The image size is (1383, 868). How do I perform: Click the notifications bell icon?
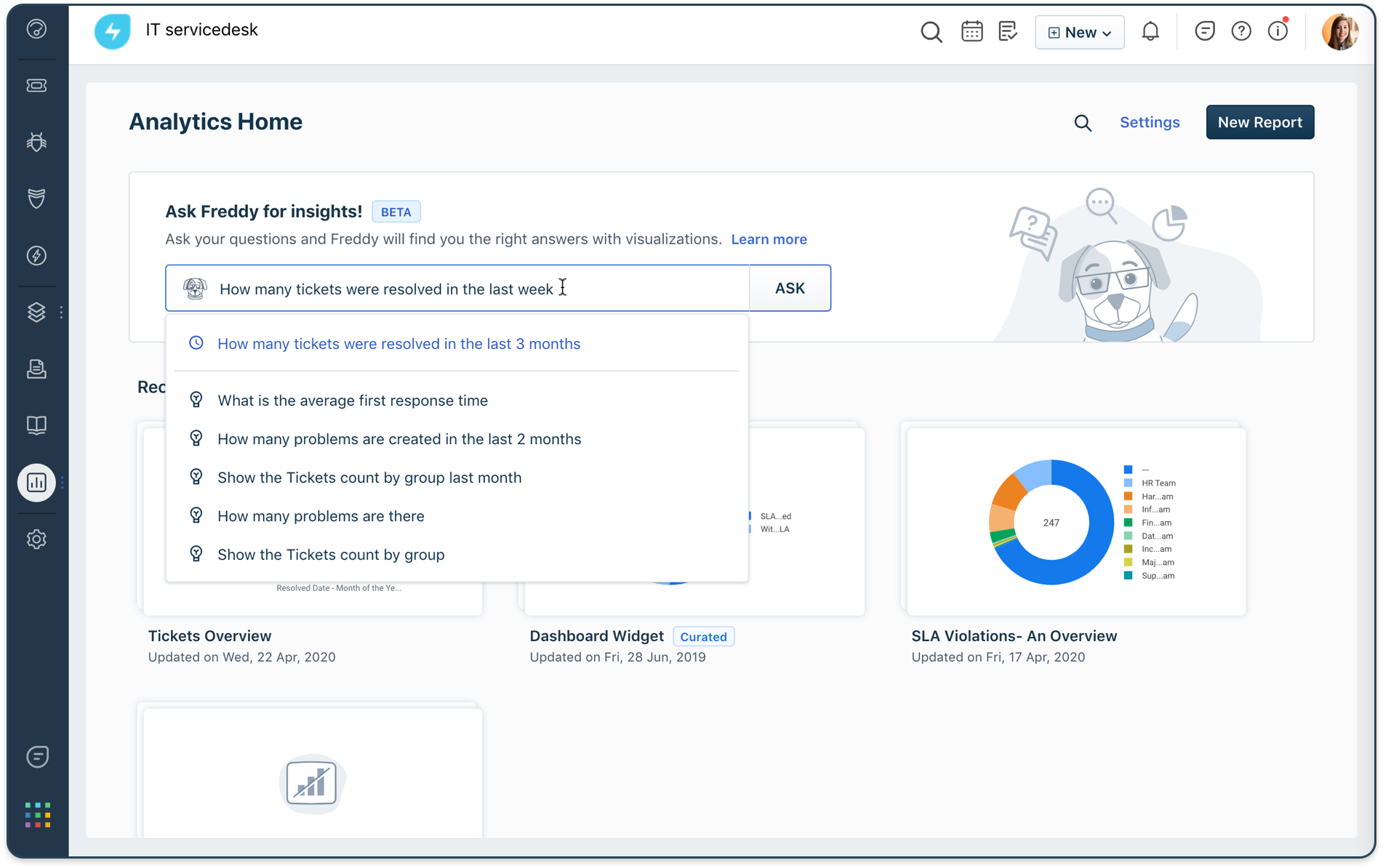[x=1150, y=32]
